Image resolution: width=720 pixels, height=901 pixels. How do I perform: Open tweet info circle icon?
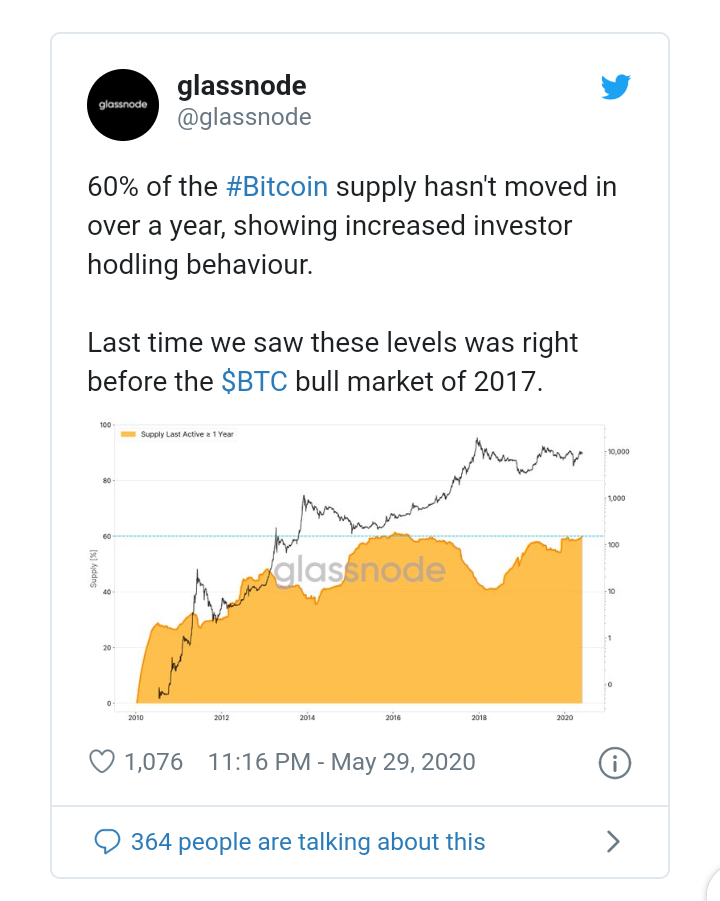coord(615,763)
